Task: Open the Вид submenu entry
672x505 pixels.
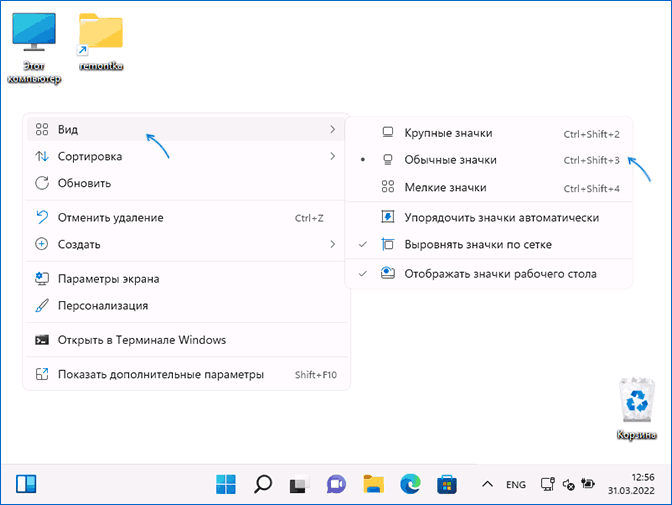Action: point(186,129)
